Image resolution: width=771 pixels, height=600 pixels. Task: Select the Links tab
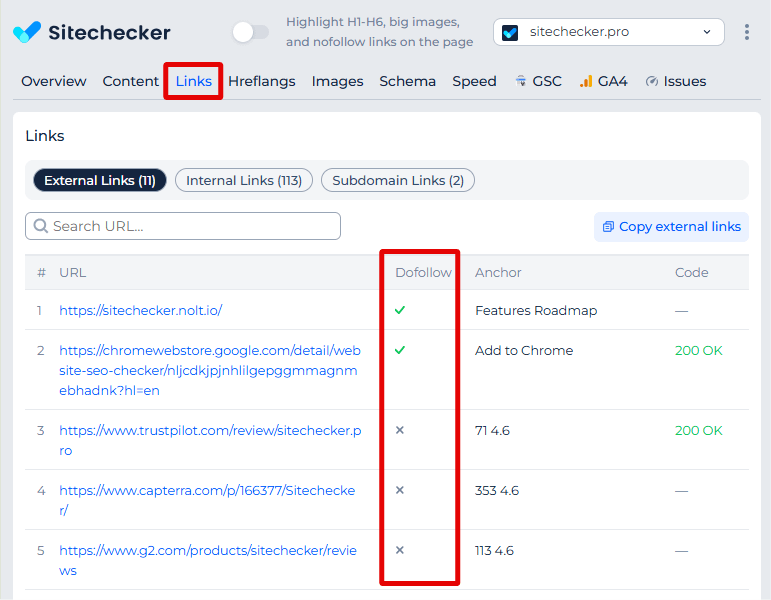pyautogui.click(x=194, y=81)
